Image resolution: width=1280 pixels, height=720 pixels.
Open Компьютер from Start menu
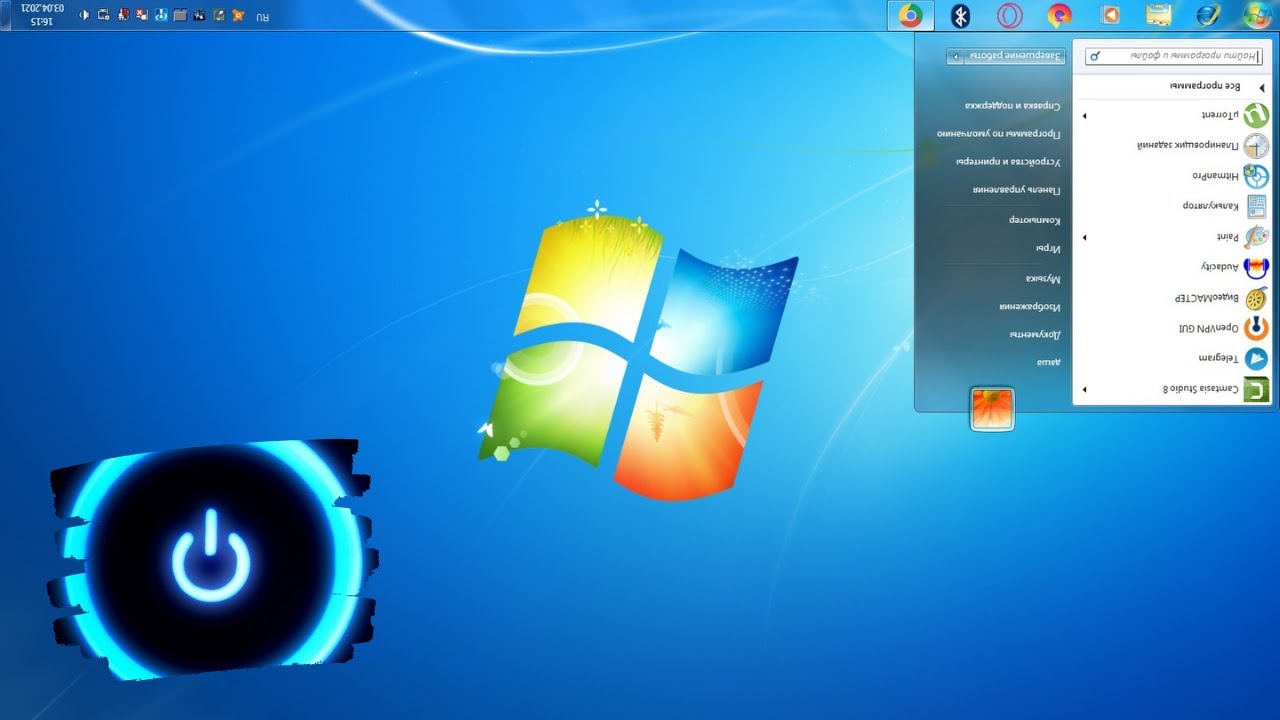point(1034,219)
